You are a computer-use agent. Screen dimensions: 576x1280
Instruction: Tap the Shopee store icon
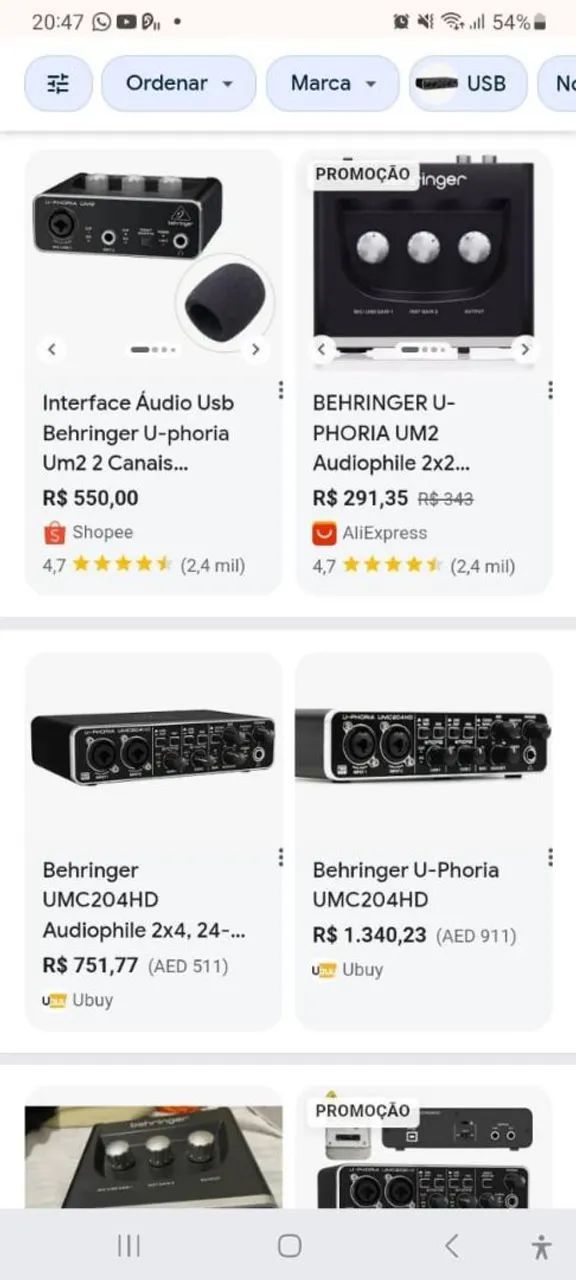(55, 532)
